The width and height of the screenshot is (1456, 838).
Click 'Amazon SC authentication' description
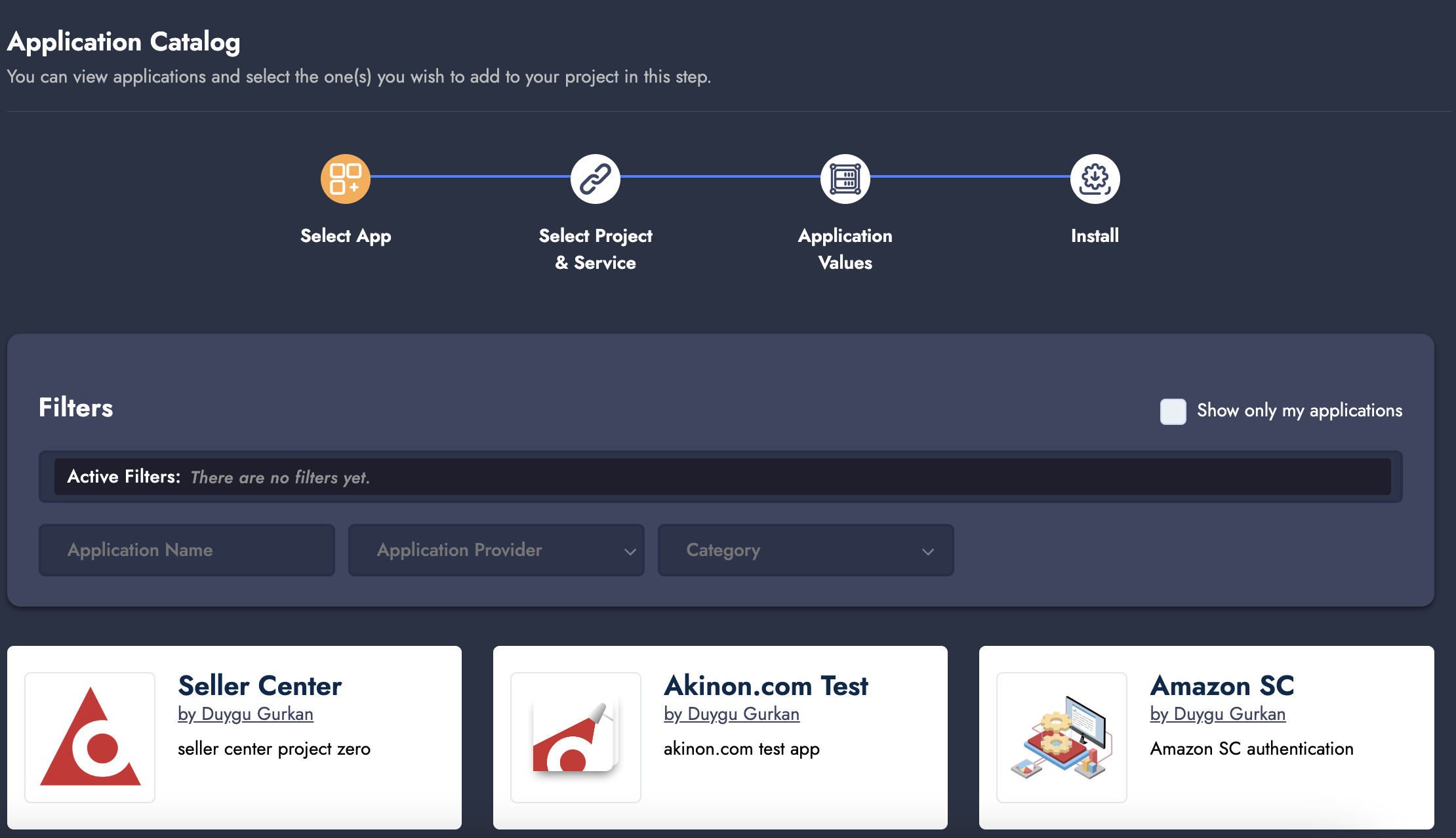click(1252, 749)
